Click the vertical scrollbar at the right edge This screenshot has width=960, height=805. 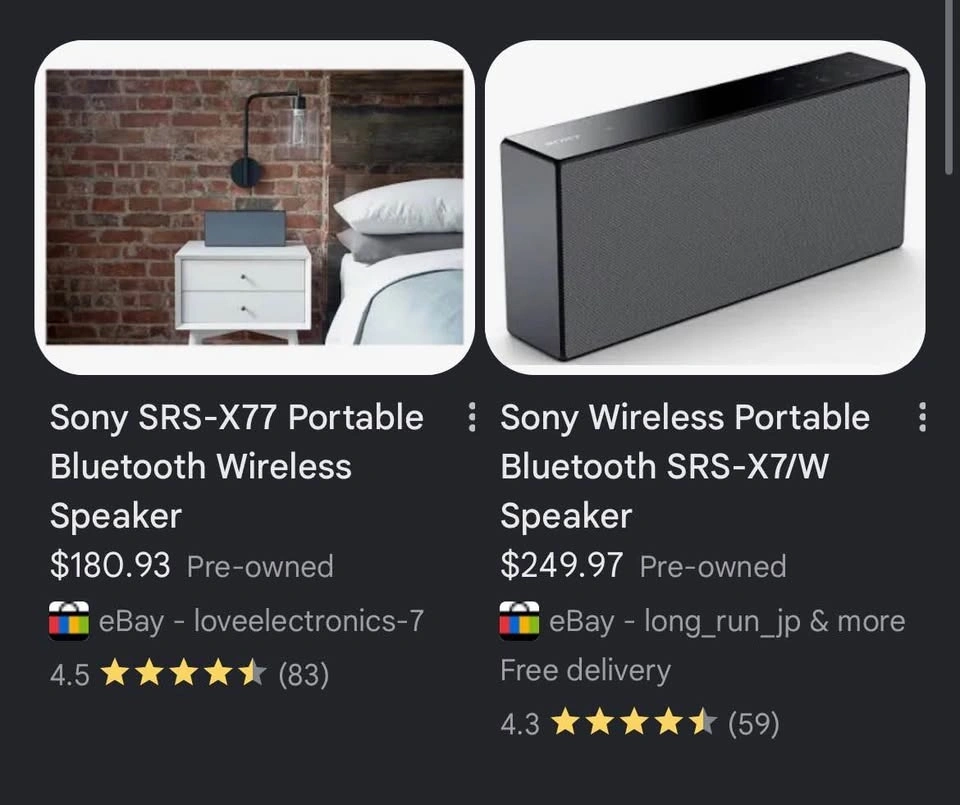coord(949,86)
